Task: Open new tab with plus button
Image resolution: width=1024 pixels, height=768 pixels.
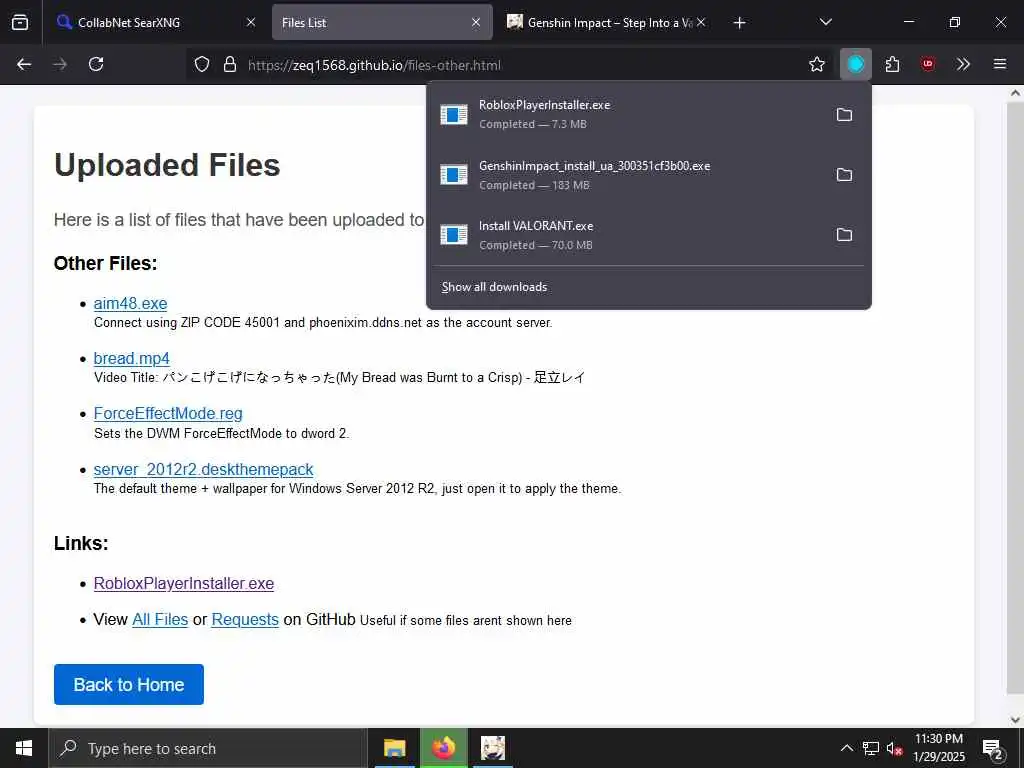Action: [739, 23]
